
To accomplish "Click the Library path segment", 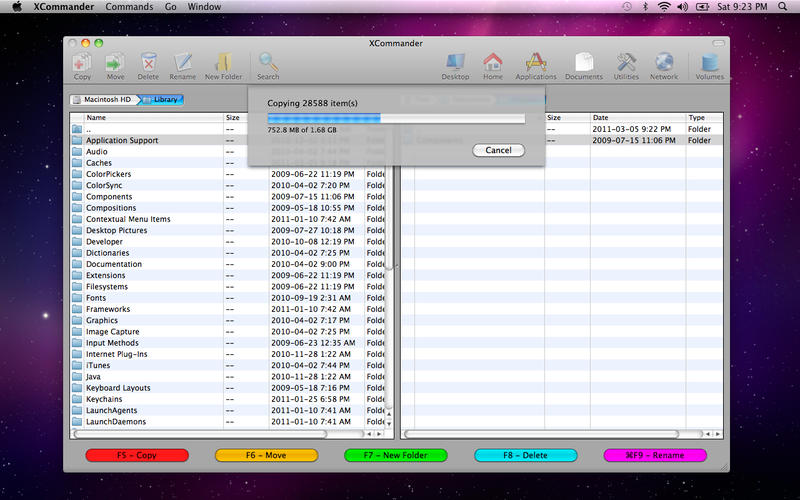I will tap(162, 99).
